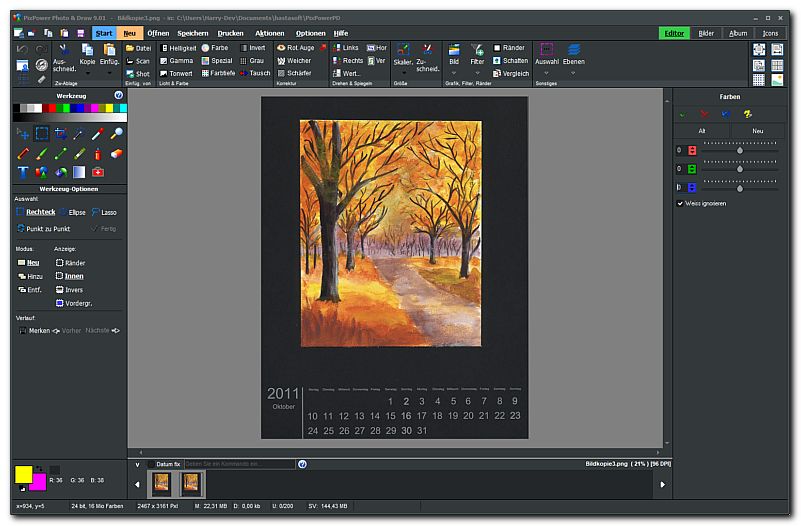Click the Schärfer button
This screenshot has width=801, height=526.
coord(294,73)
